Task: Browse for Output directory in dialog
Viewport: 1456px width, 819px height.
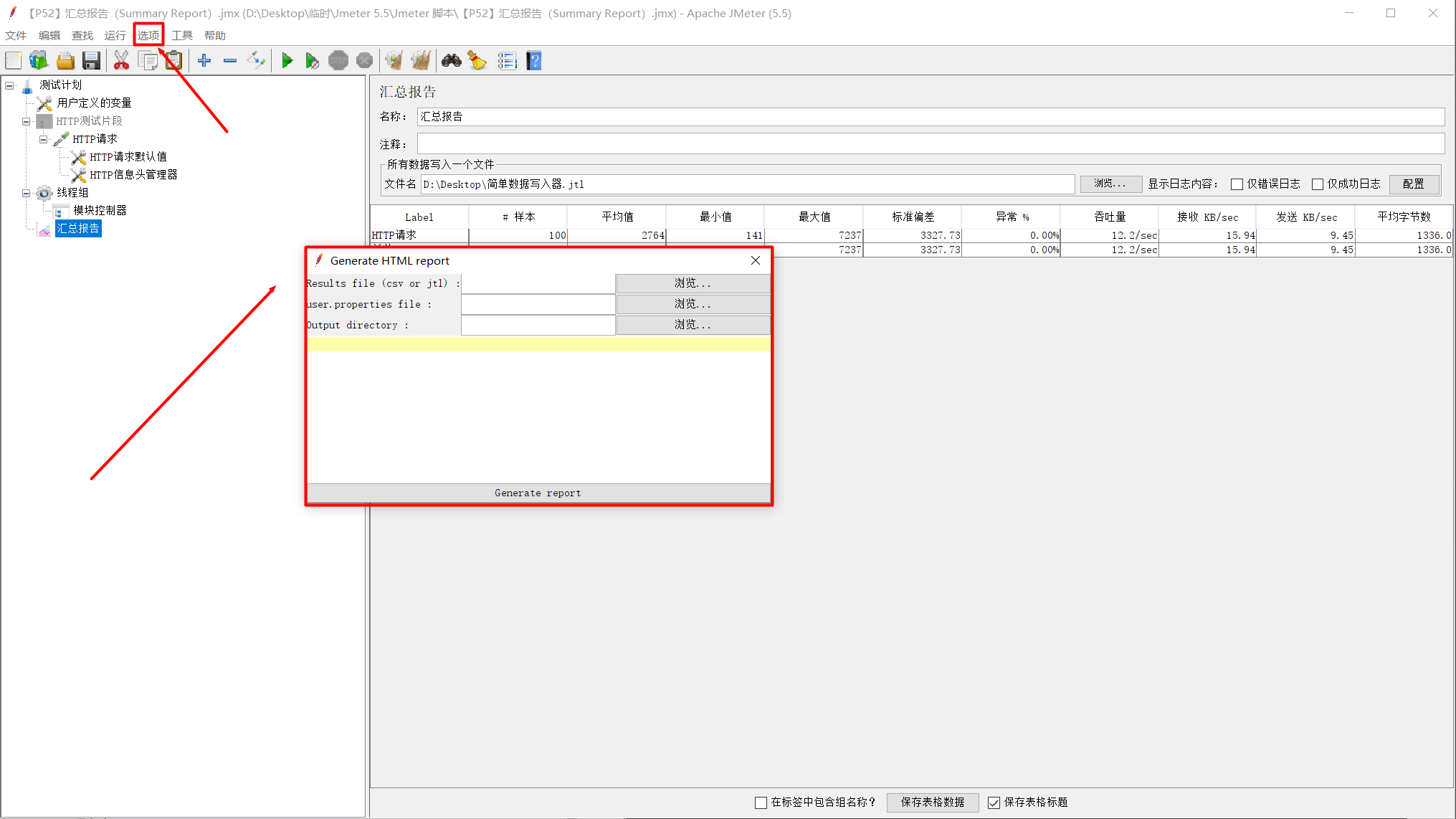Action: click(693, 325)
